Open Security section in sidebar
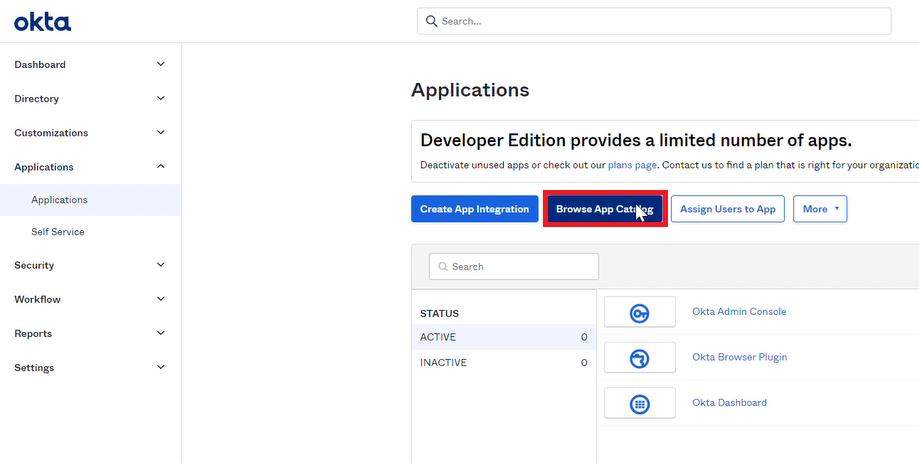 [x=90, y=265]
